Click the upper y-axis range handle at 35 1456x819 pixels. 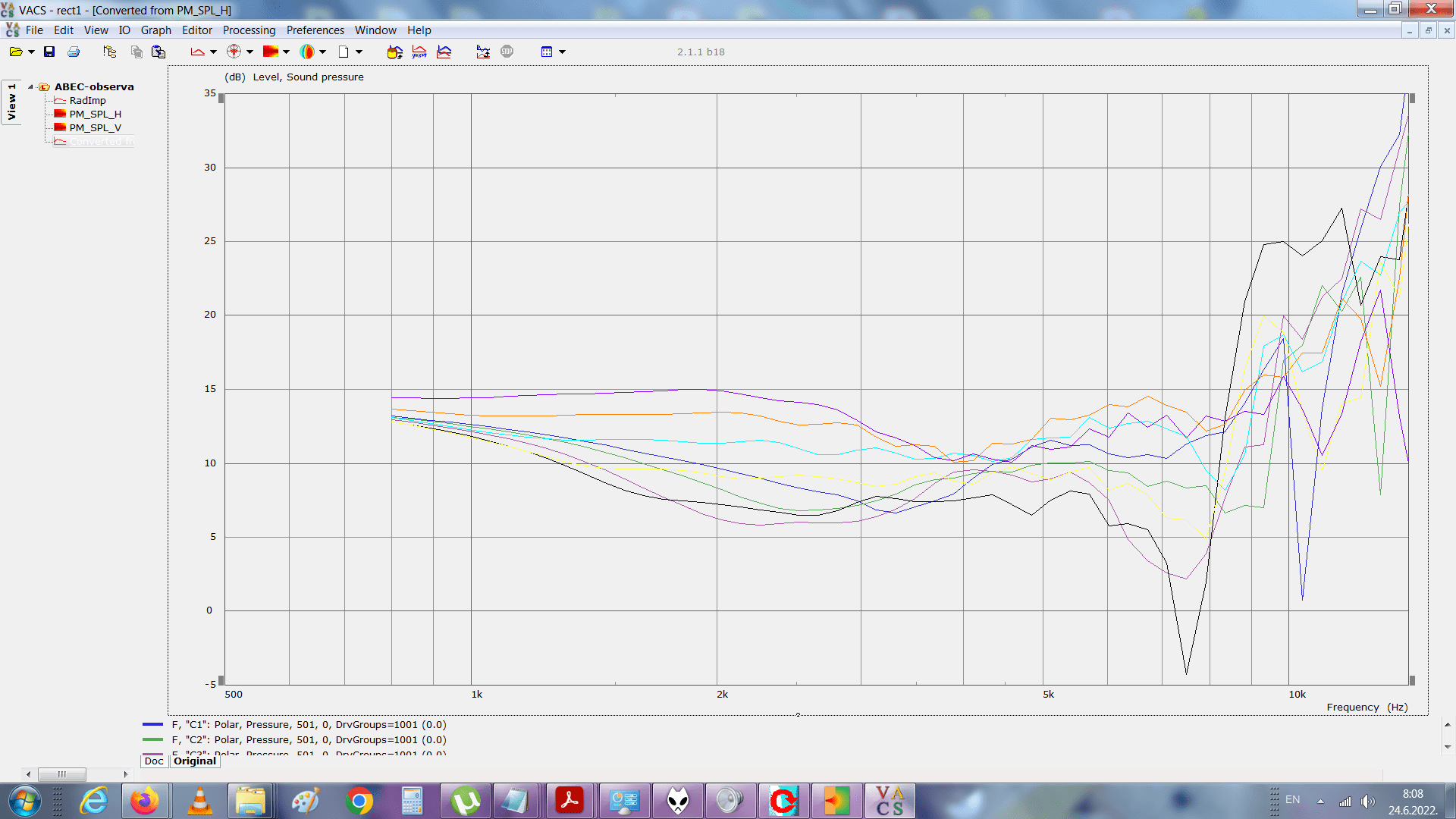221,99
